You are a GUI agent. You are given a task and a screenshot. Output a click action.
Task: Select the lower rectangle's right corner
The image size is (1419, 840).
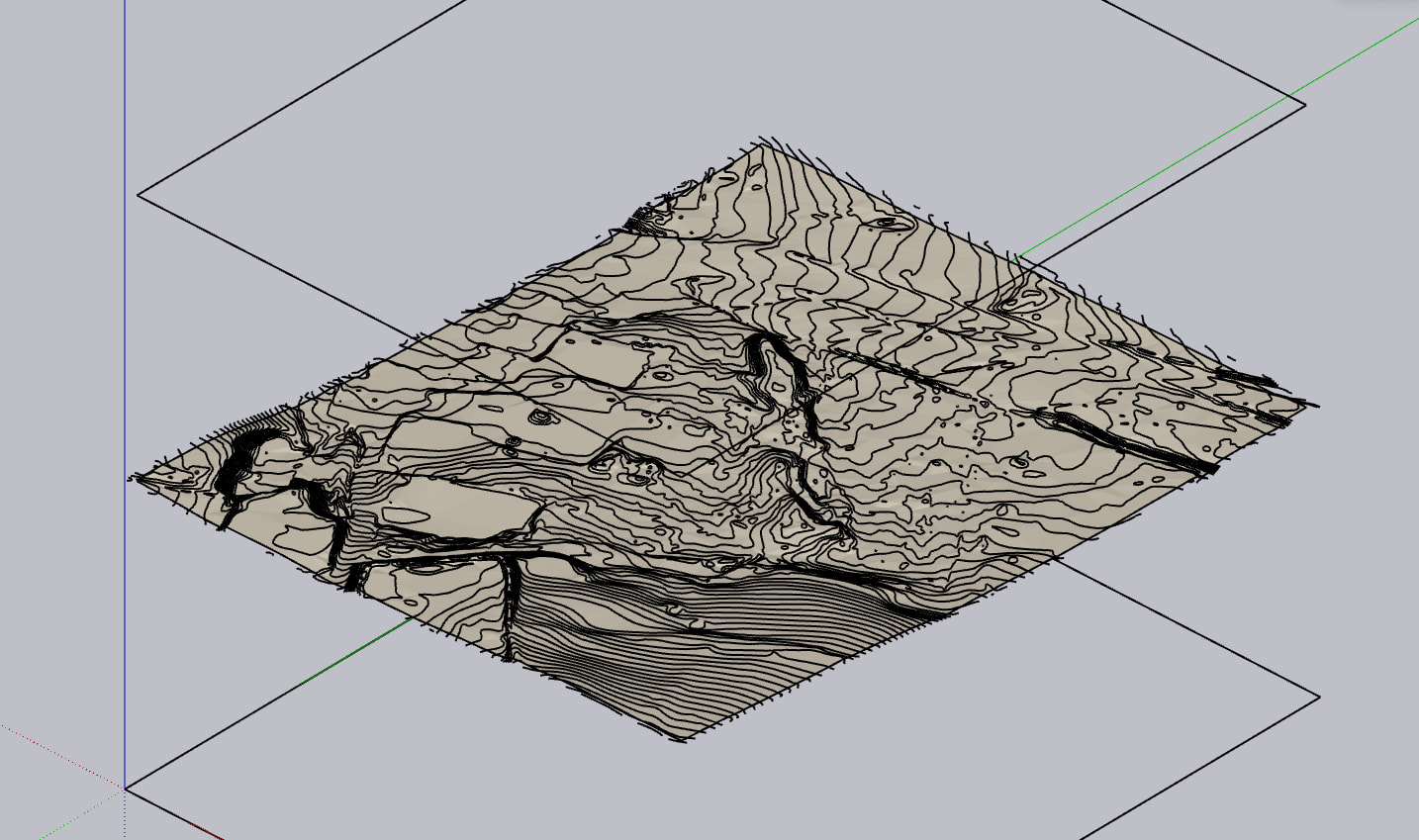tap(1319, 697)
